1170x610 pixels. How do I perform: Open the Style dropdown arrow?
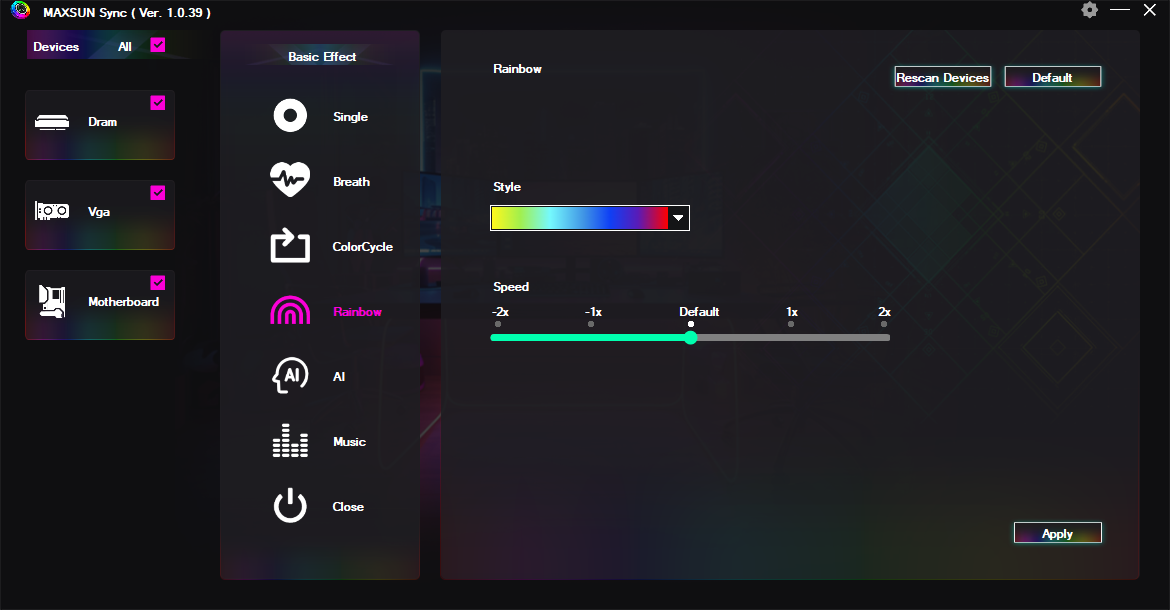pyautogui.click(x=678, y=218)
